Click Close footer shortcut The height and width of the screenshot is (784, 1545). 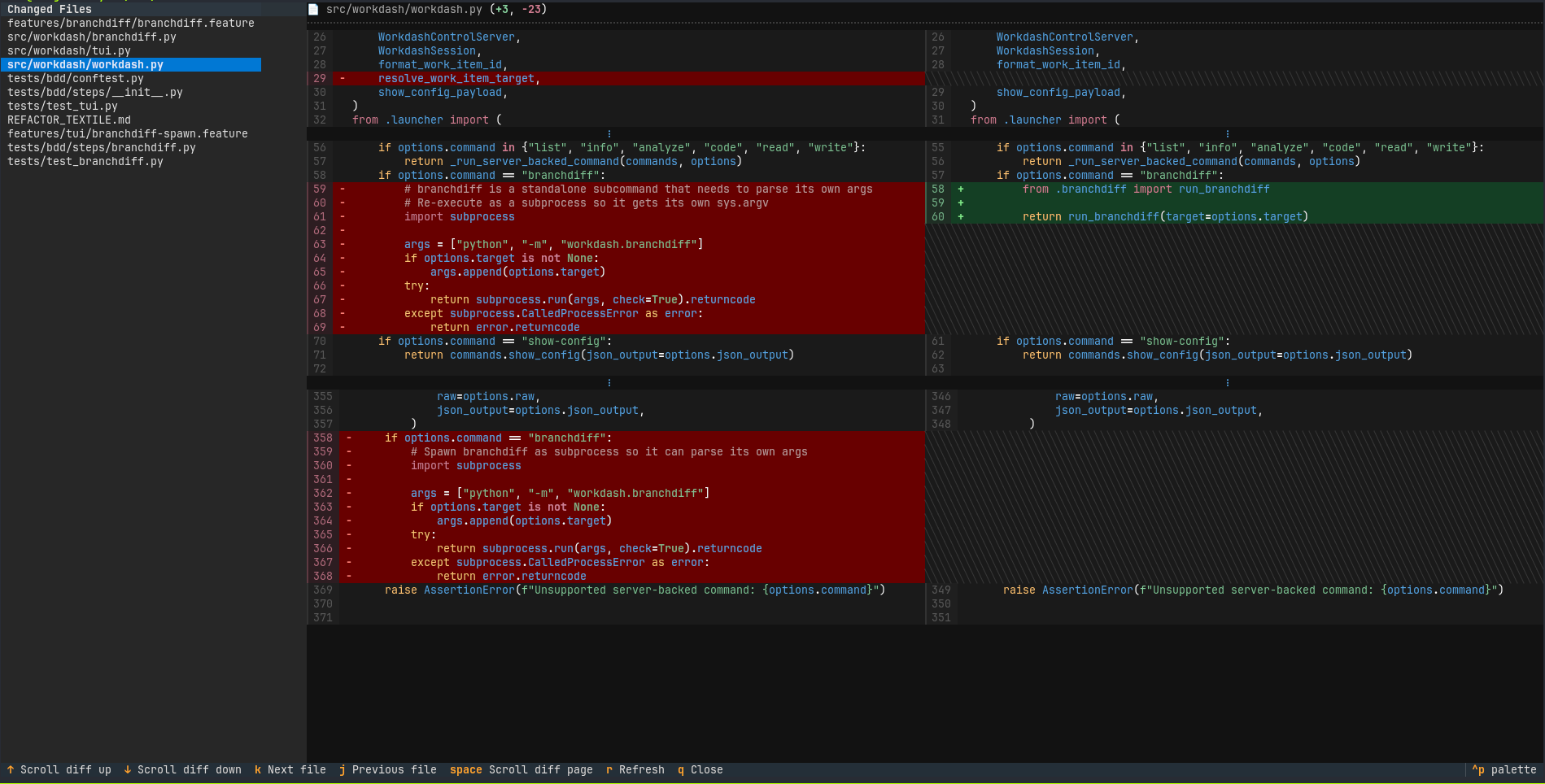tap(700, 770)
